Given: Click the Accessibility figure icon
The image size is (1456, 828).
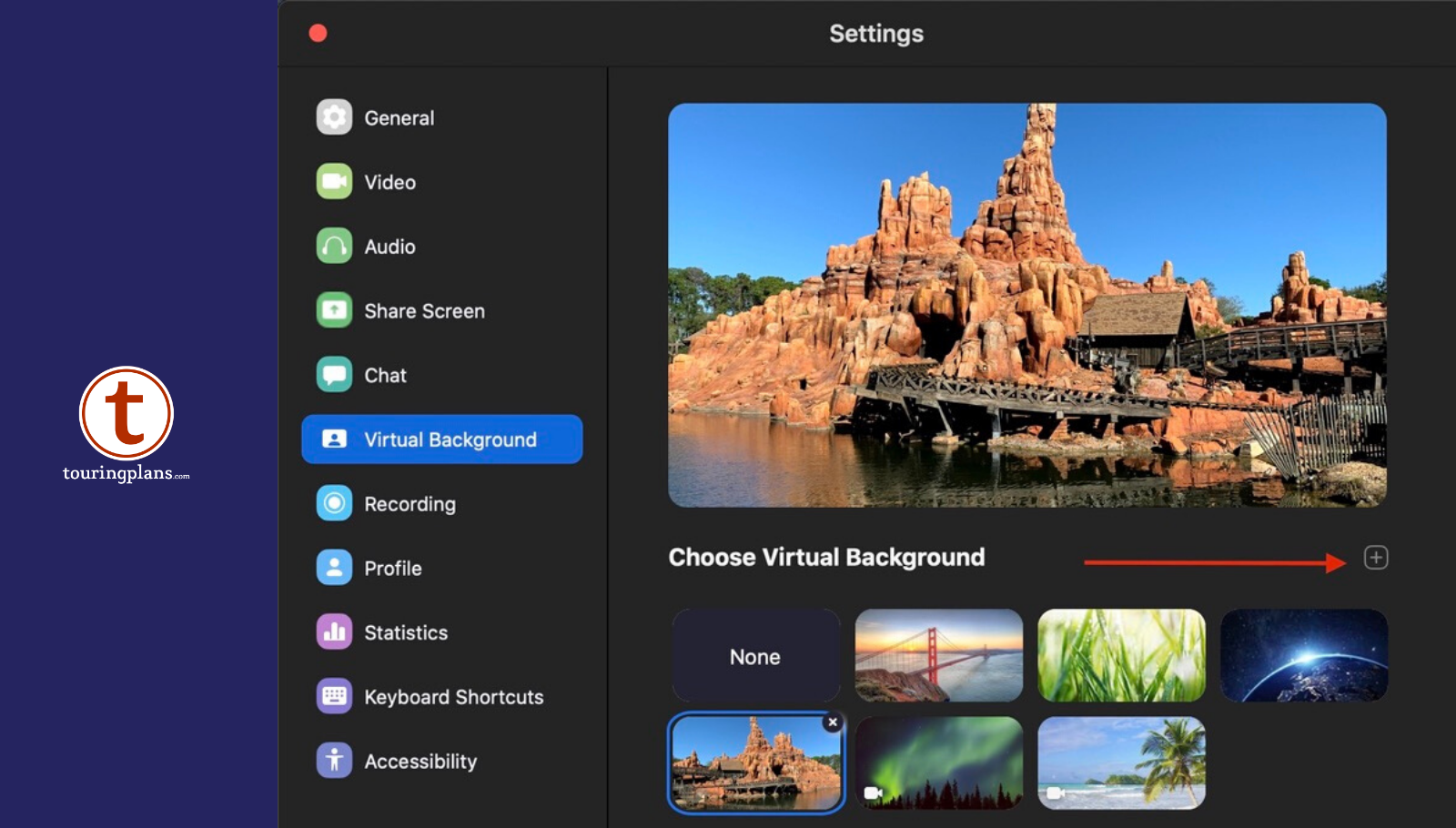Looking at the screenshot, I should pyautogui.click(x=334, y=761).
